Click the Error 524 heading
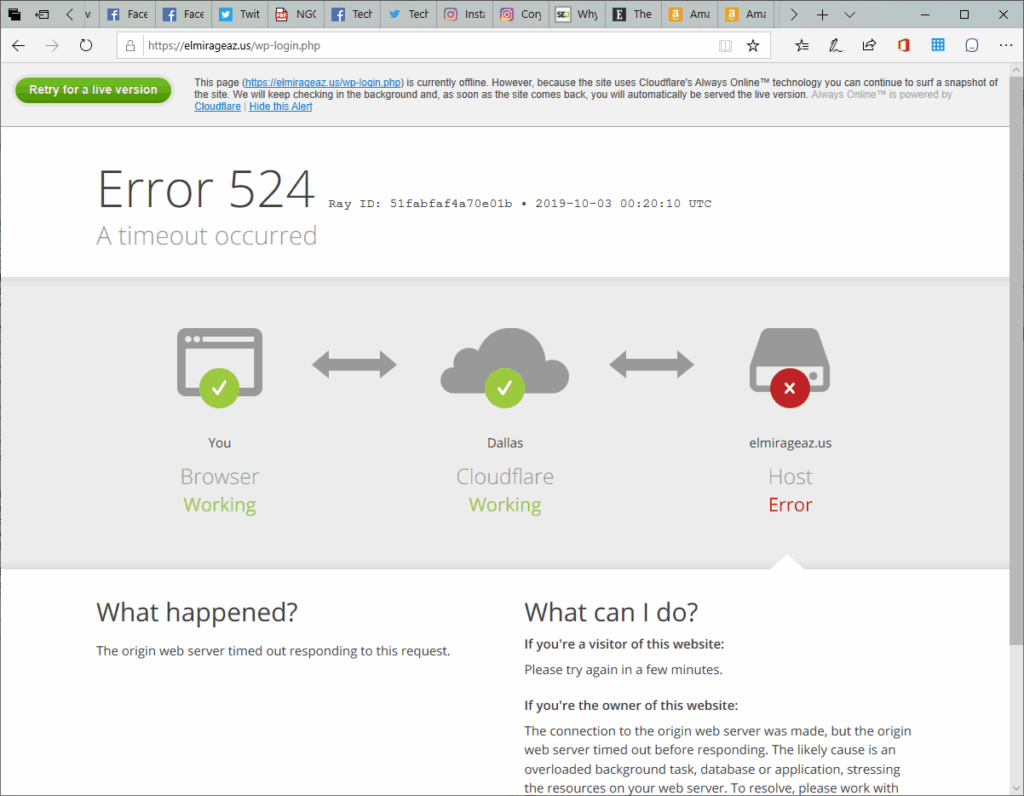This screenshot has height=796, width=1024. point(206,189)
